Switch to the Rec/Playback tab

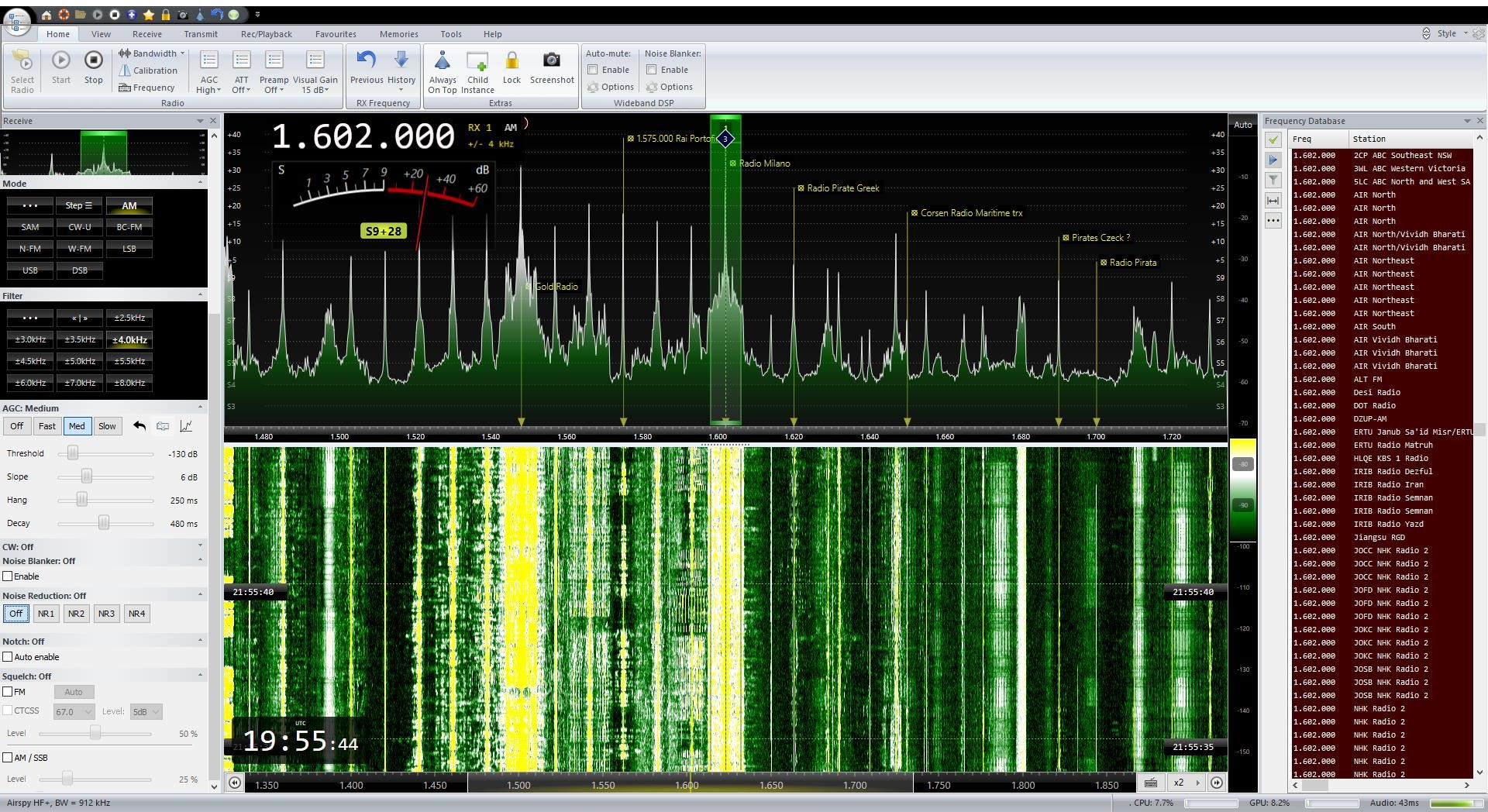click(266, 34)
